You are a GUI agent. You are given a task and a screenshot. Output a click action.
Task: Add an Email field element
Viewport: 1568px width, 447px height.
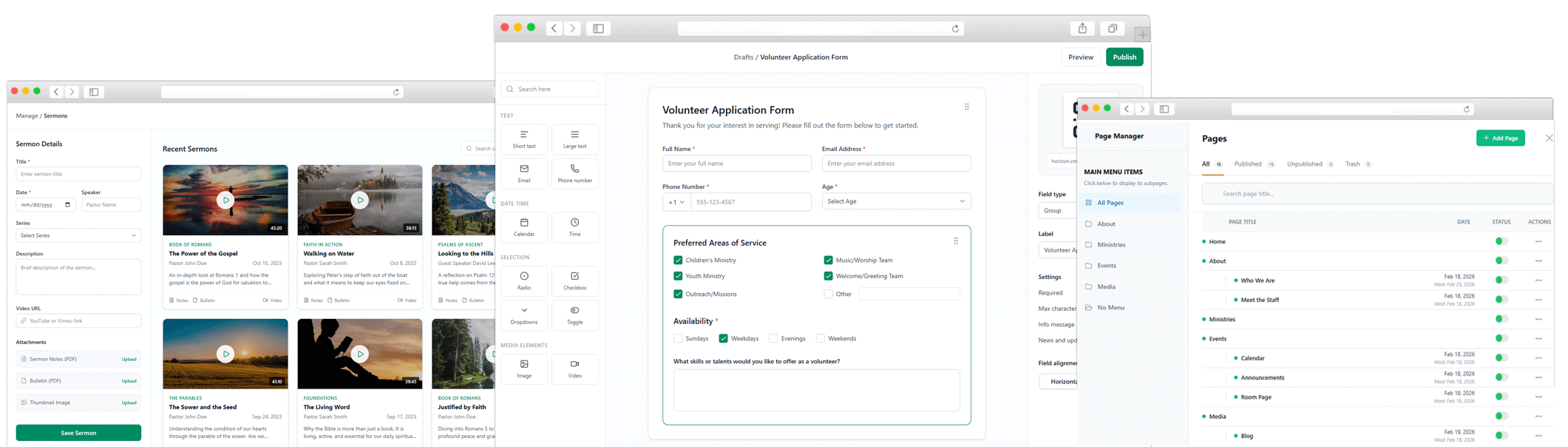(524, 173)
